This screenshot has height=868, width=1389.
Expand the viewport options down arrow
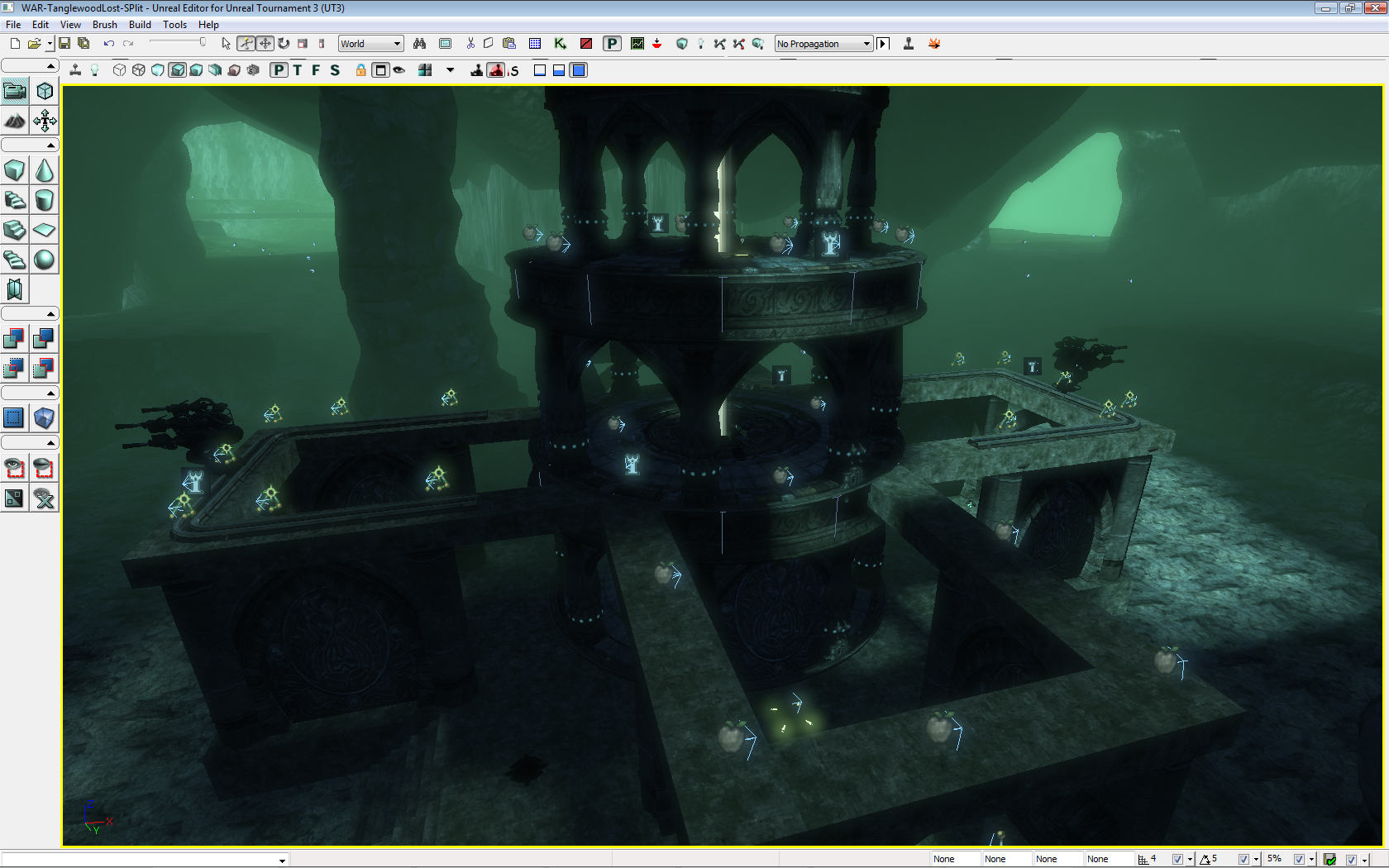point(451,70)
